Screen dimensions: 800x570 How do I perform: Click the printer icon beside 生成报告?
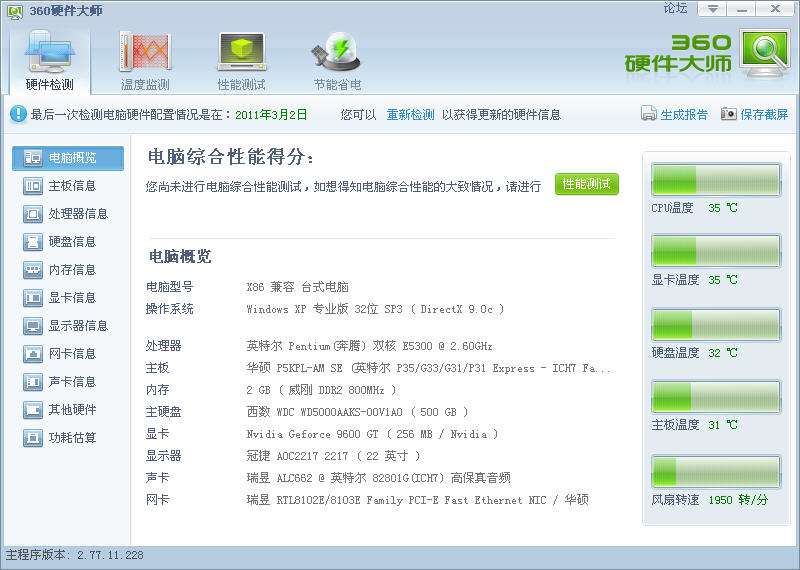(x=648, y=113)
